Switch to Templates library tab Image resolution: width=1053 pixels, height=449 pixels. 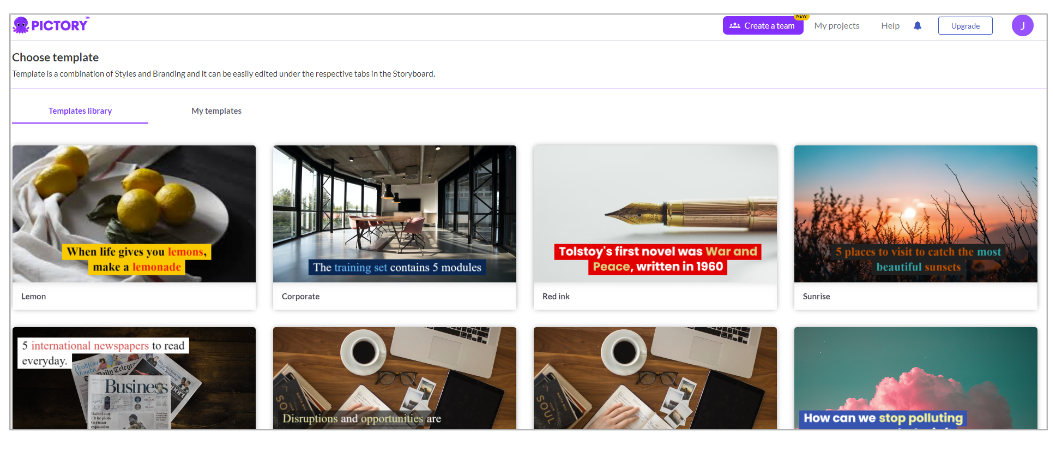[x=80, y=111]
